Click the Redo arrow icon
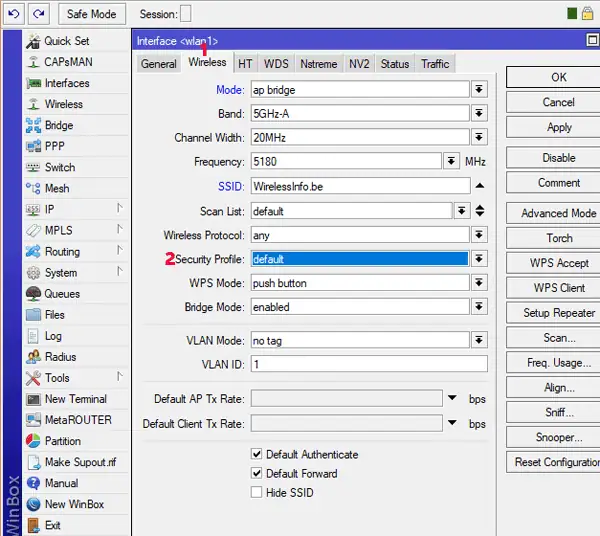 click(x=39, y=14)
